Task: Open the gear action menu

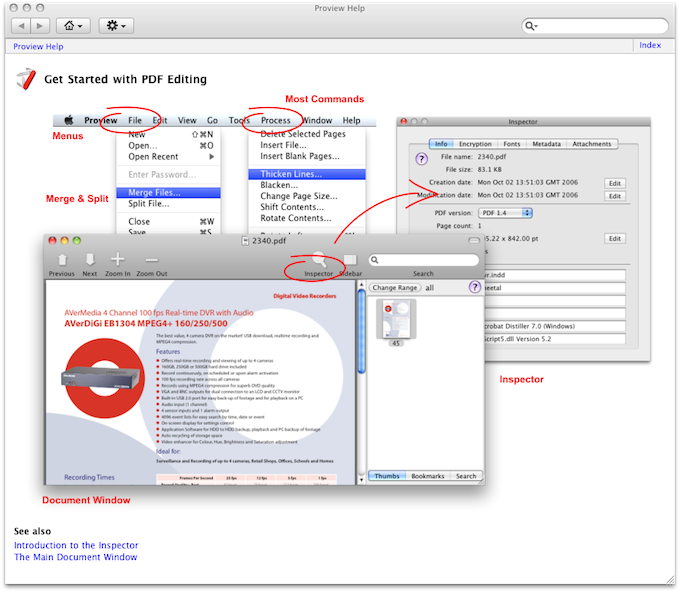Action: coord(115,25)
